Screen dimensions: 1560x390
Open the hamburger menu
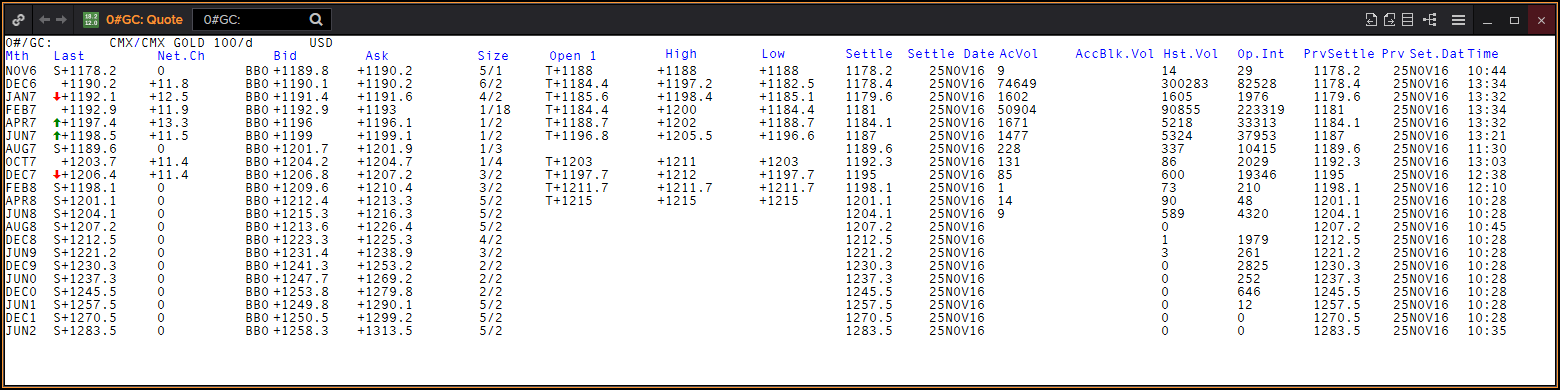[1459, 19]
